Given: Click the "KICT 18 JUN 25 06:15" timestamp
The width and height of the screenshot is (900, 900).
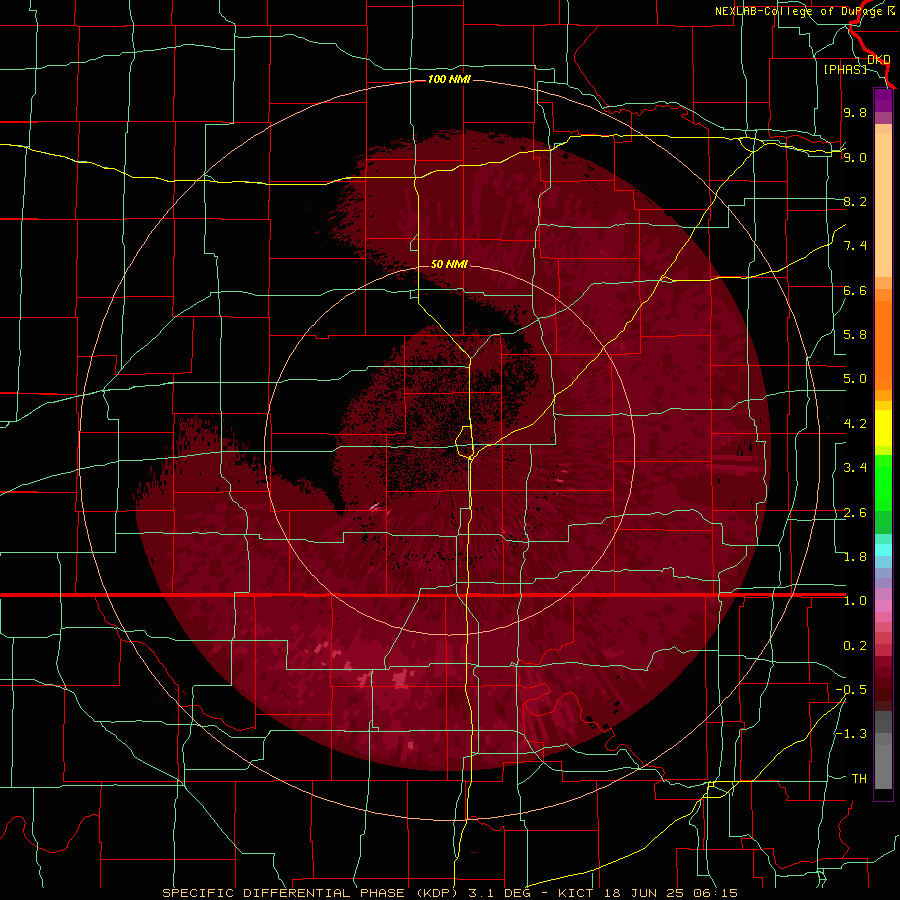Looking at the screenshot, I should [648, 893].
